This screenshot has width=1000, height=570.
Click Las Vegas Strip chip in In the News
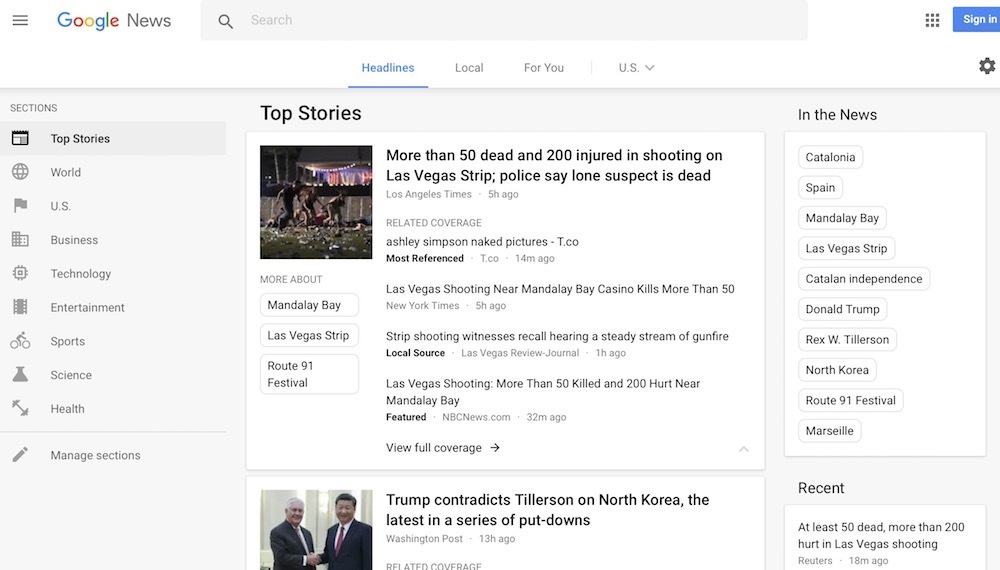[846, 248]
